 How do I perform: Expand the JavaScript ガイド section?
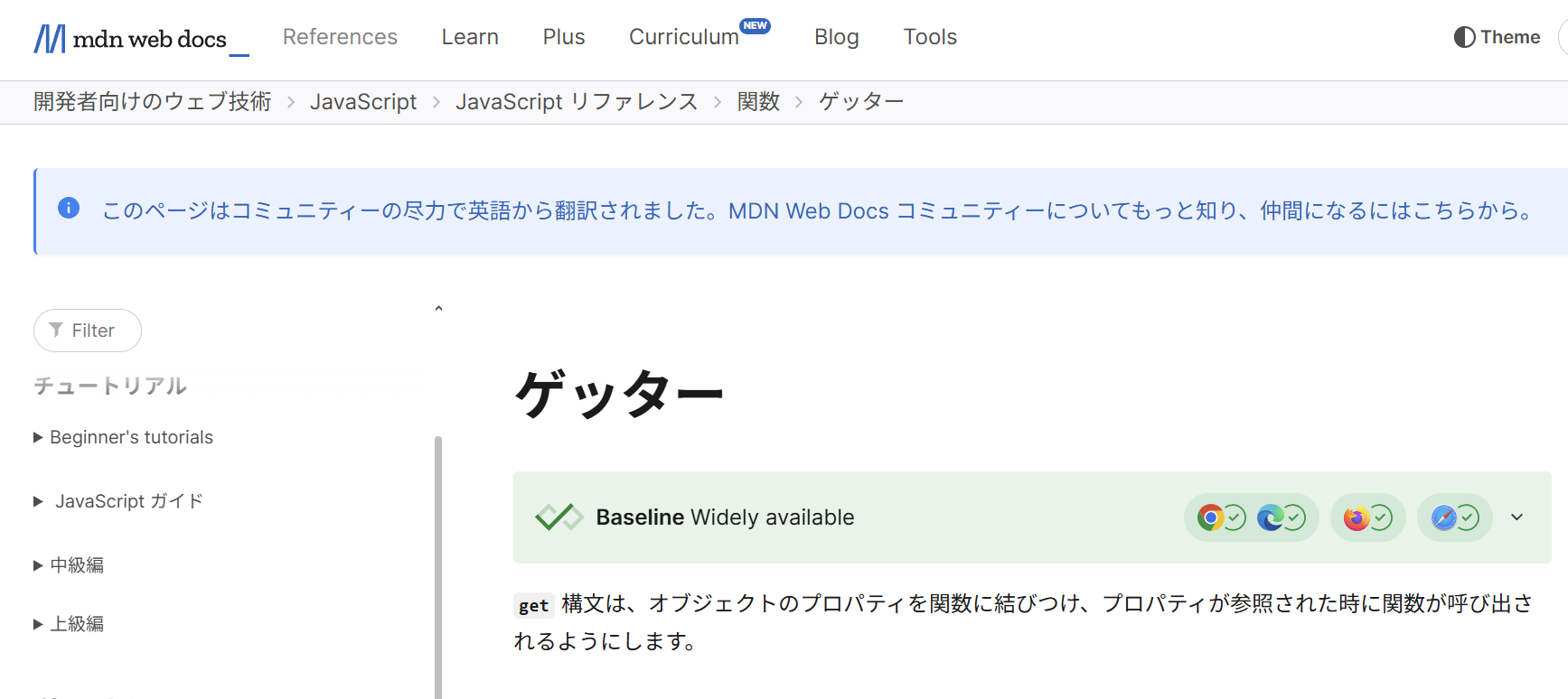tap(118, 501)
